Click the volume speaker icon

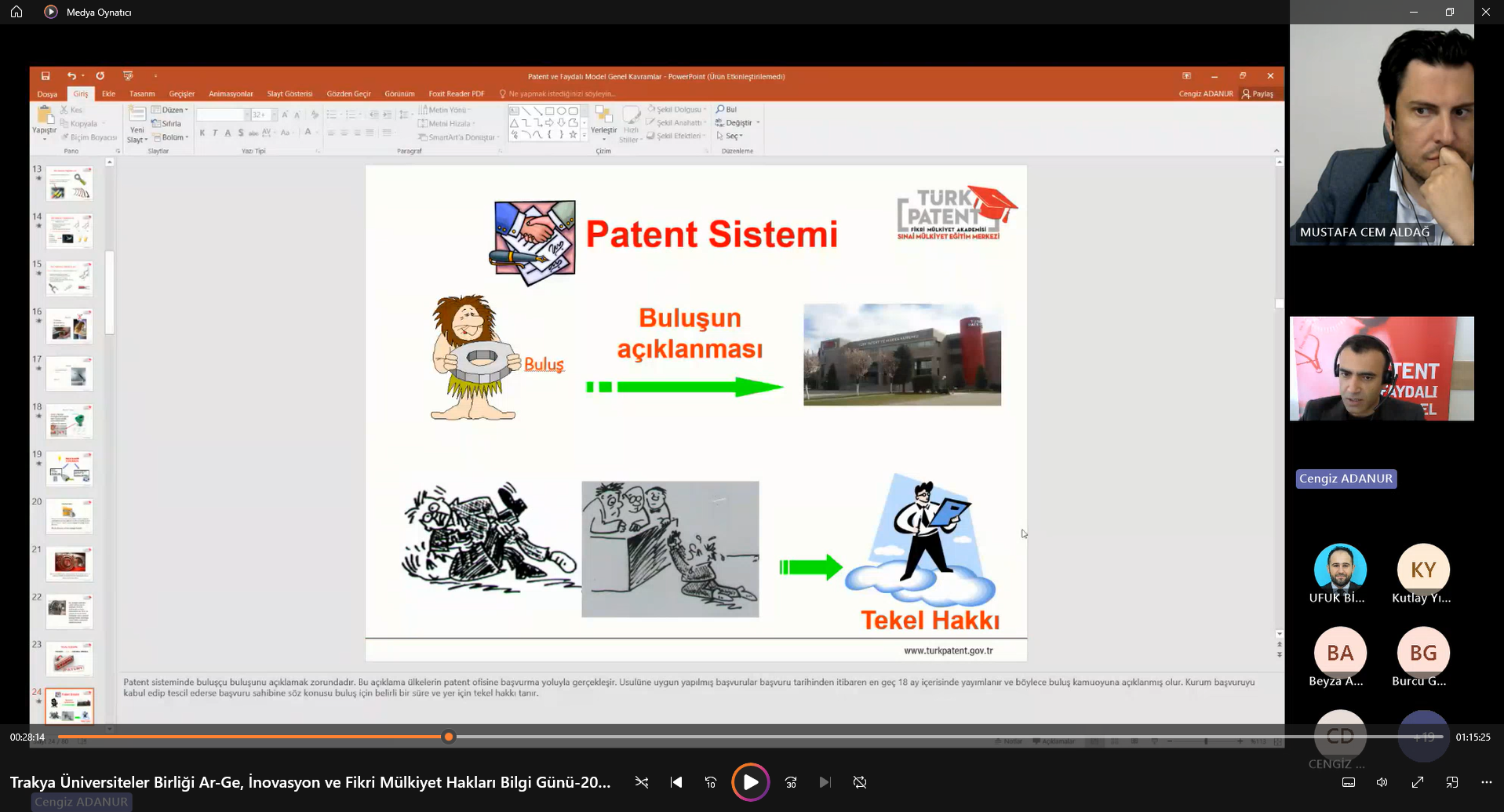(1382, 782)
